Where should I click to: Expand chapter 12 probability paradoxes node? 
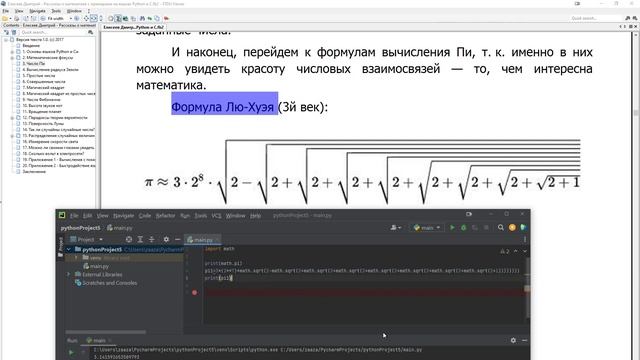tap(12, 118)
